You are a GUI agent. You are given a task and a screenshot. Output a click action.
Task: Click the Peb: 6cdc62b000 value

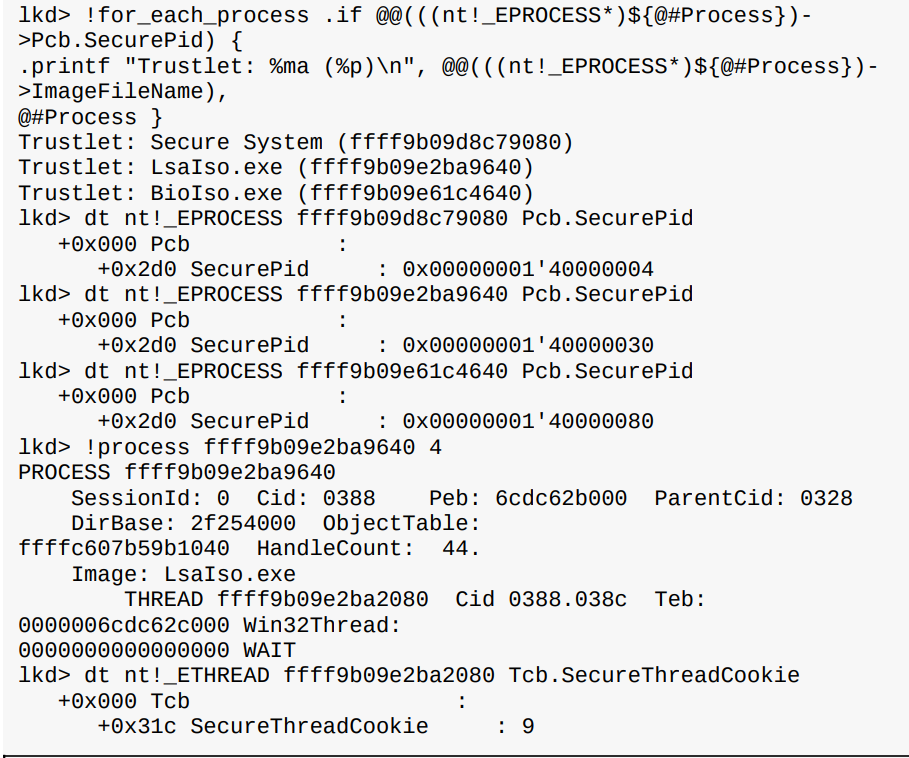point(528,498)
